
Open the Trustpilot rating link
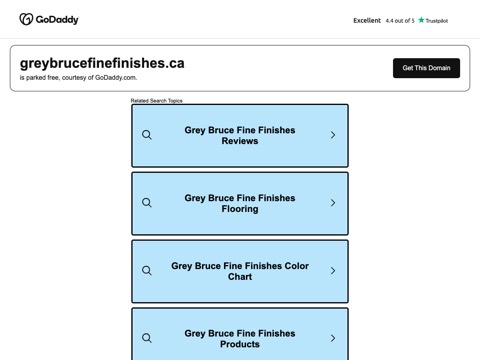401,20
